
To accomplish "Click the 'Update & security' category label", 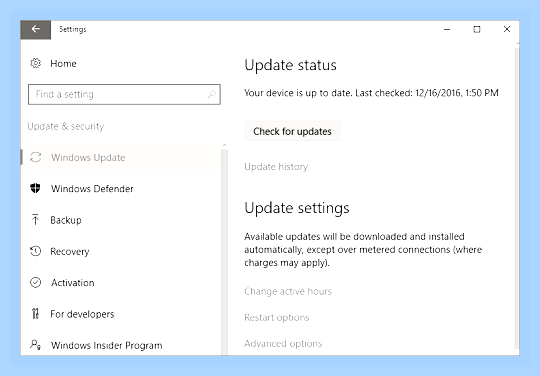I will click(x=65, y=126).
